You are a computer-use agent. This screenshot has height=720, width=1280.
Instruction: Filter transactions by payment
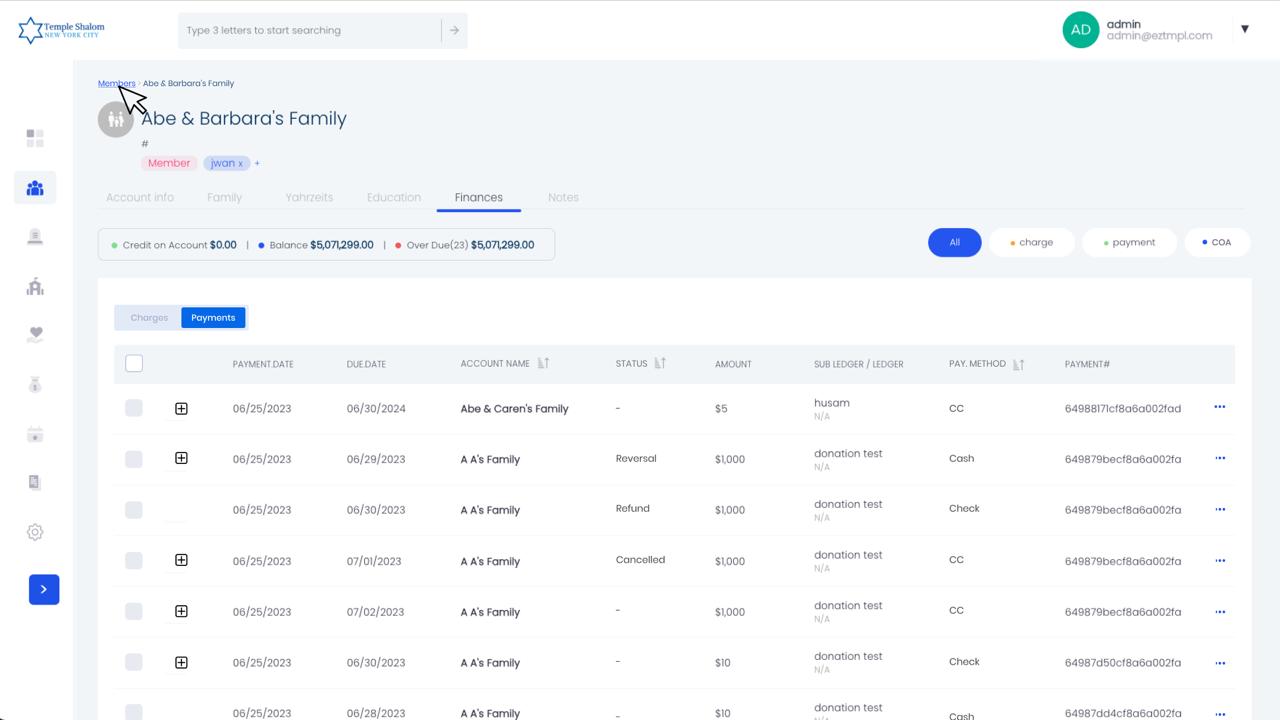[1129, 242]
